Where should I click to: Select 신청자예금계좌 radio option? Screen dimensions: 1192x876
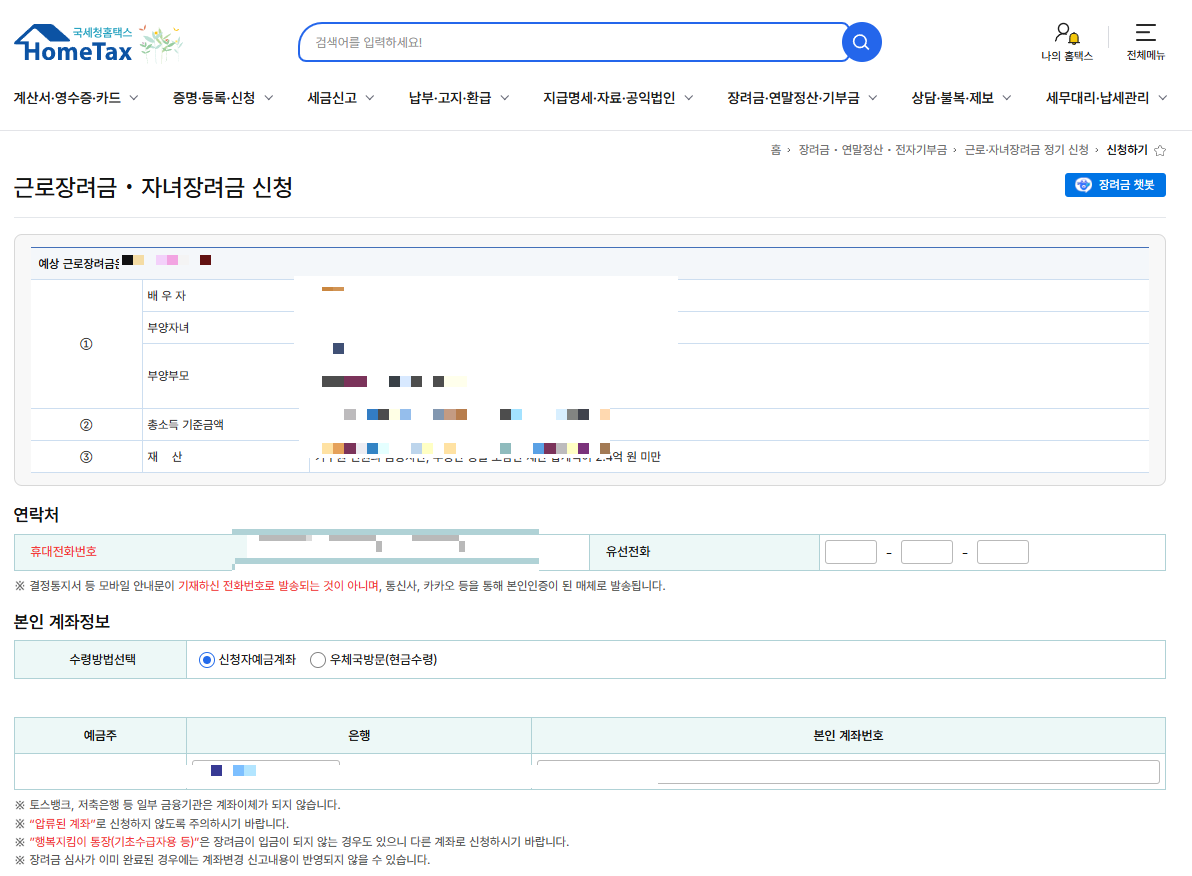[x=206, y=660]
